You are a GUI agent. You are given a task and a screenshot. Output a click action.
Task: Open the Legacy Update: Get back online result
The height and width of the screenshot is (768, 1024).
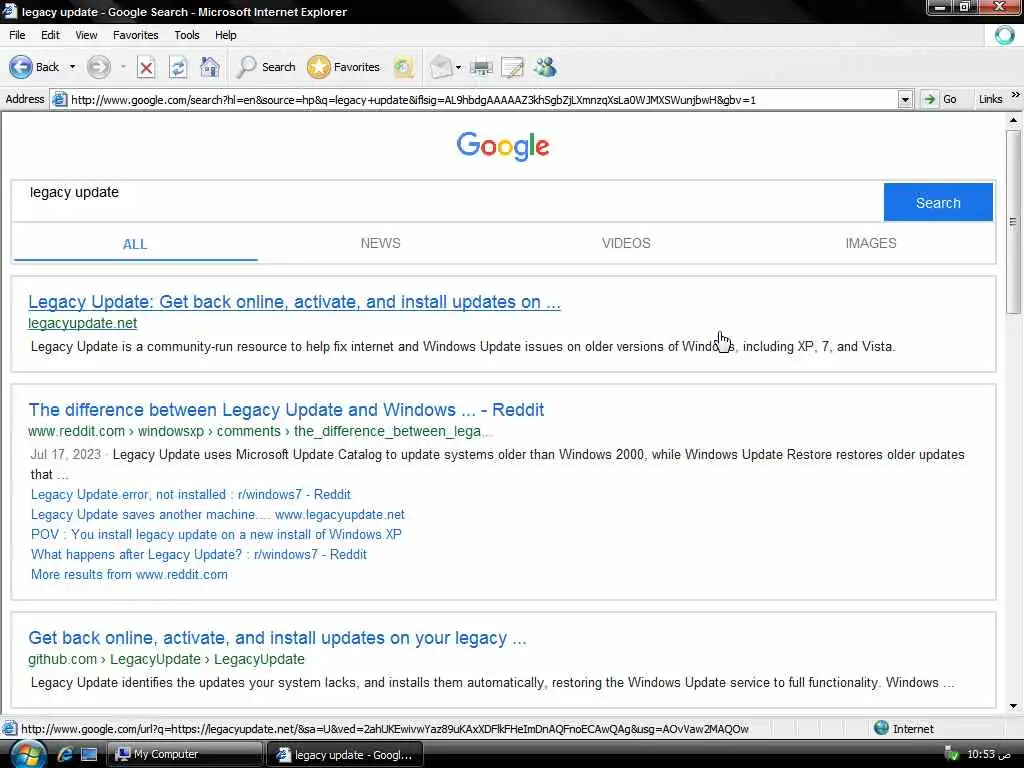295,302
